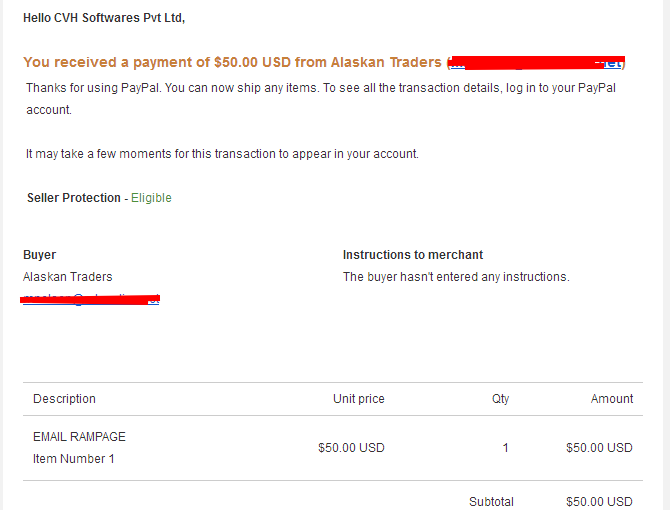Viewport: 670px width, 510px height.
Task: Click the "Description" column header
Action: 64,399
